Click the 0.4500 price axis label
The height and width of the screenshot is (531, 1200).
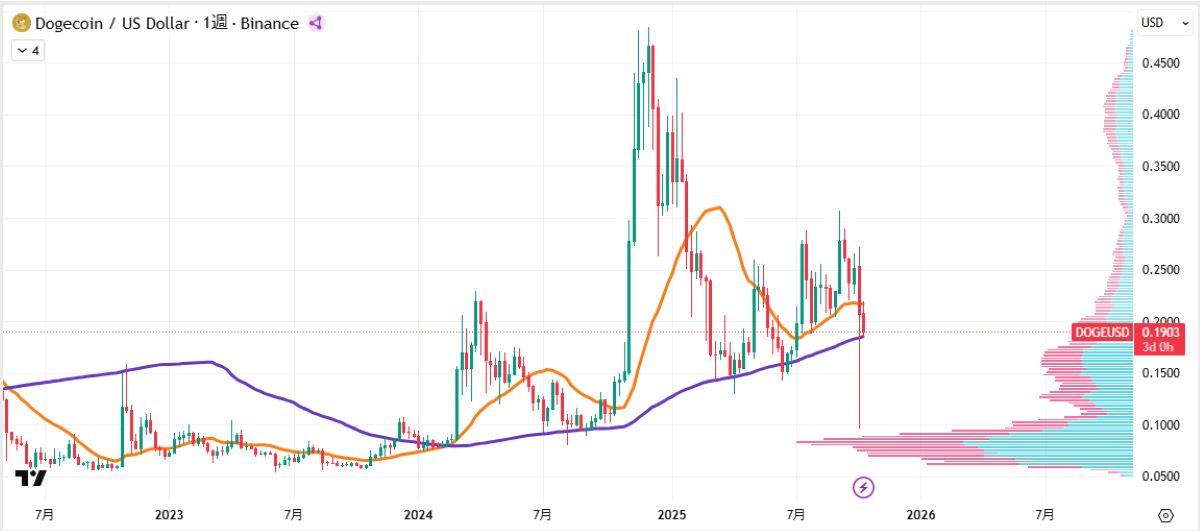1159,63
